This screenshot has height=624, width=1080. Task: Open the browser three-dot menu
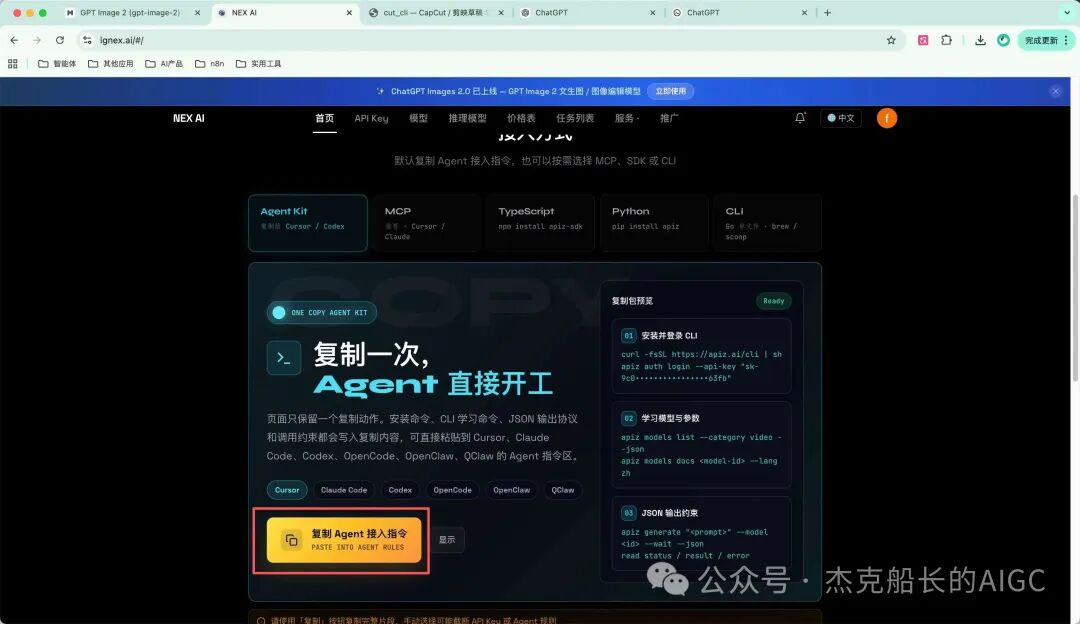[x=1066, y=40]
